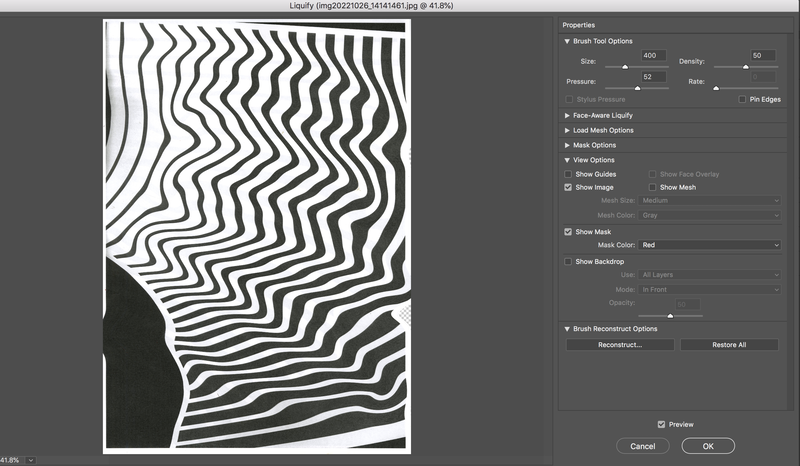
Task: Toggle the Preview checkbox
Action: [x=661, y=425]
